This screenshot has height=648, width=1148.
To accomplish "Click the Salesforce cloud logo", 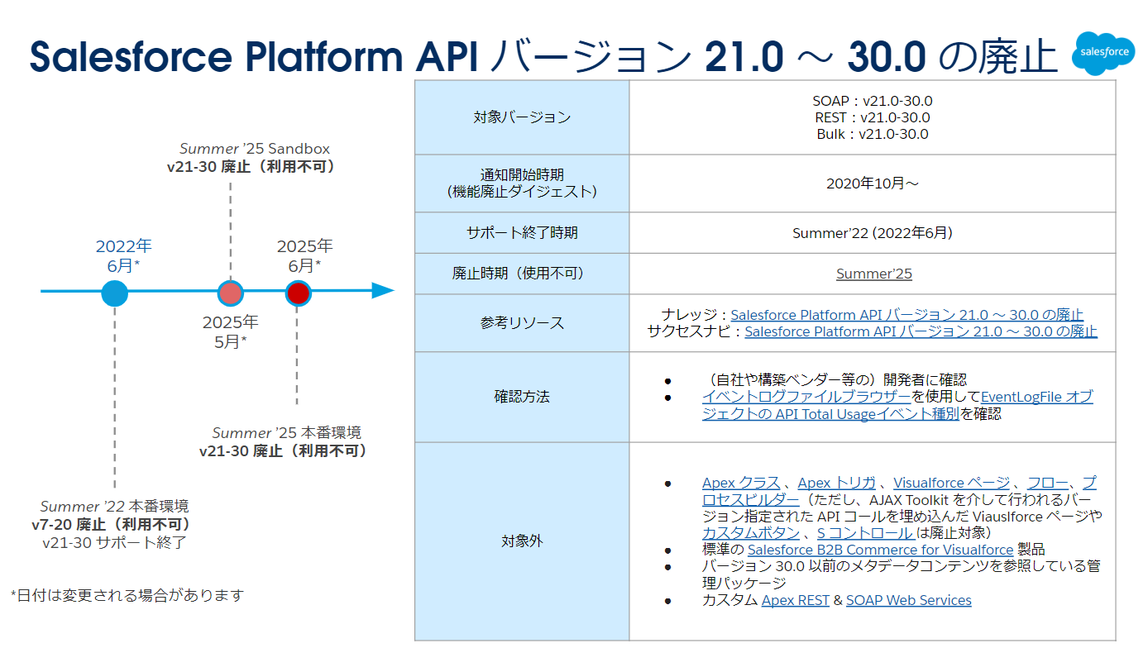I will (1103, 53).
